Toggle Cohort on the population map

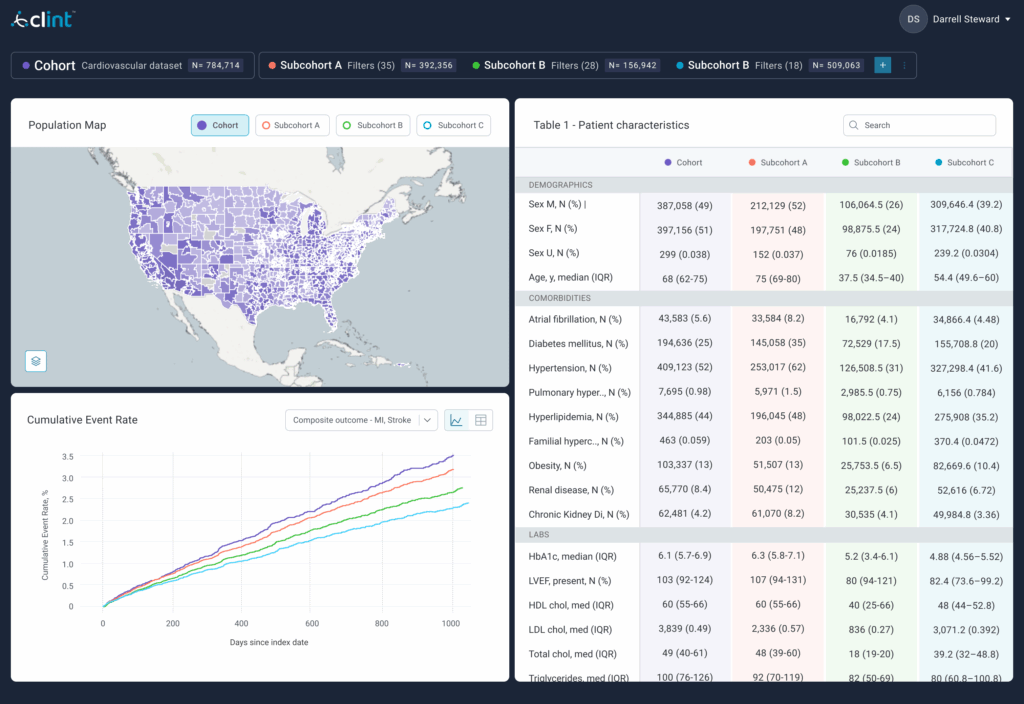point(219,125)
